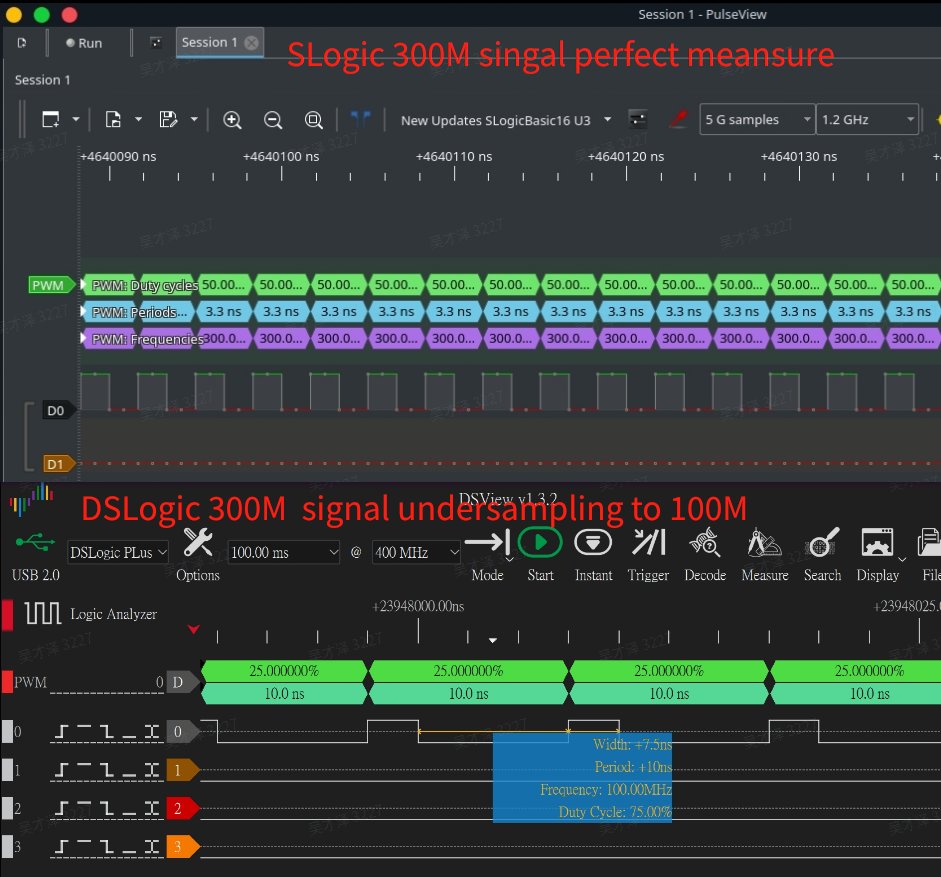The height and width of the screenshot is (877, 941).
Task: Click the channel 0 gray label tag
Action: 182,731
